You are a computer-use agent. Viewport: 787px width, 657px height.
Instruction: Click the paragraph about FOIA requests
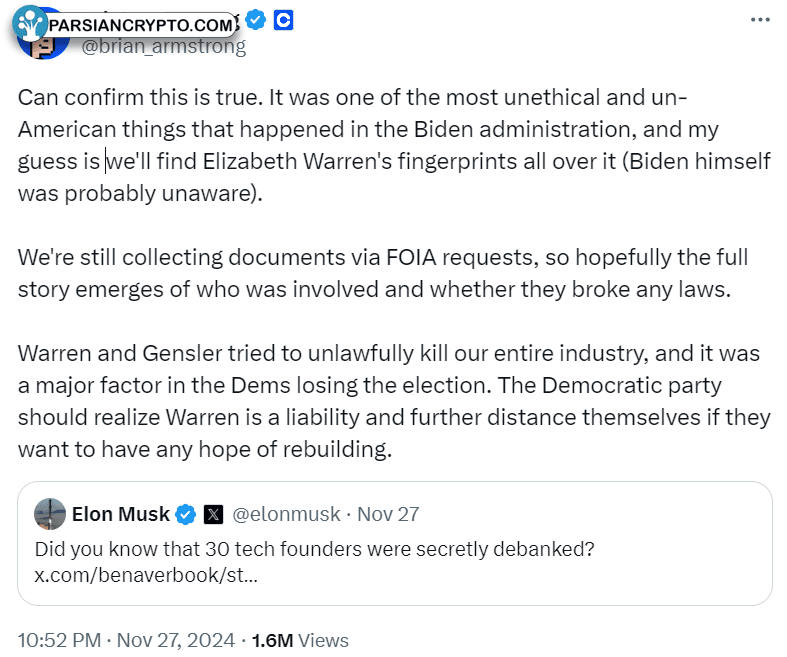(383, 274)
